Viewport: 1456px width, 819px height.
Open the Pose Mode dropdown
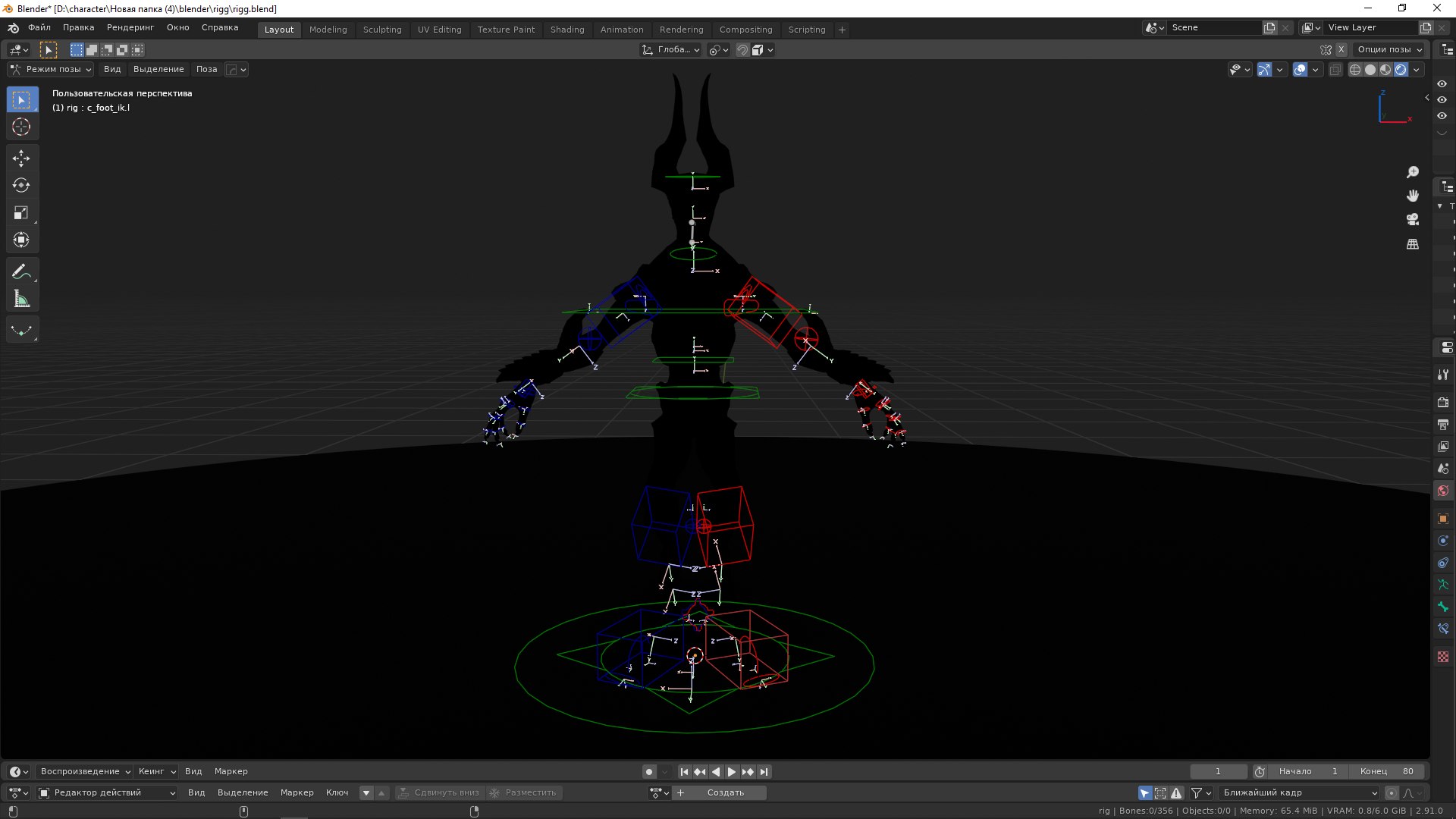pos(51,69)
